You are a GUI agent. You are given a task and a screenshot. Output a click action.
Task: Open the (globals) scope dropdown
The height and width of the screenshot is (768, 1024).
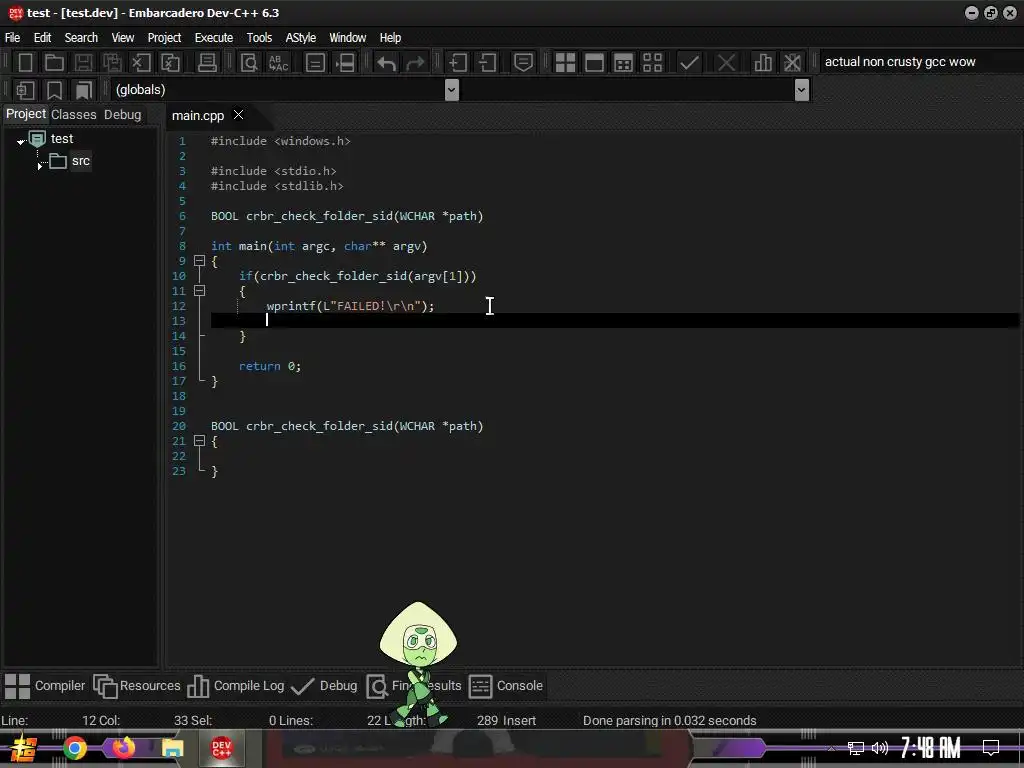click(x=451, y=90)
